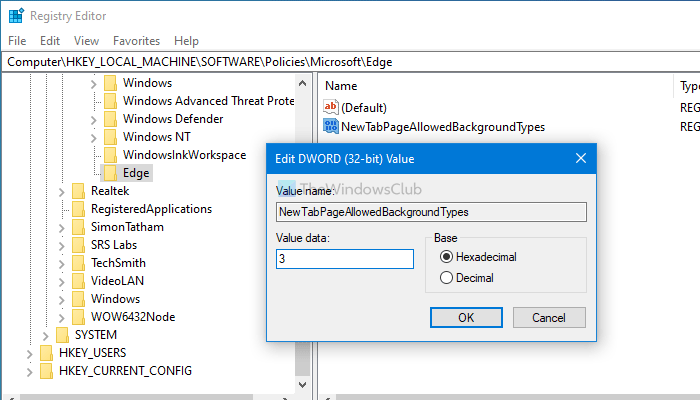Expand the HKEY_CURRENT_CONFIG hive
700x400 pixels.
[x=29, y=371]
